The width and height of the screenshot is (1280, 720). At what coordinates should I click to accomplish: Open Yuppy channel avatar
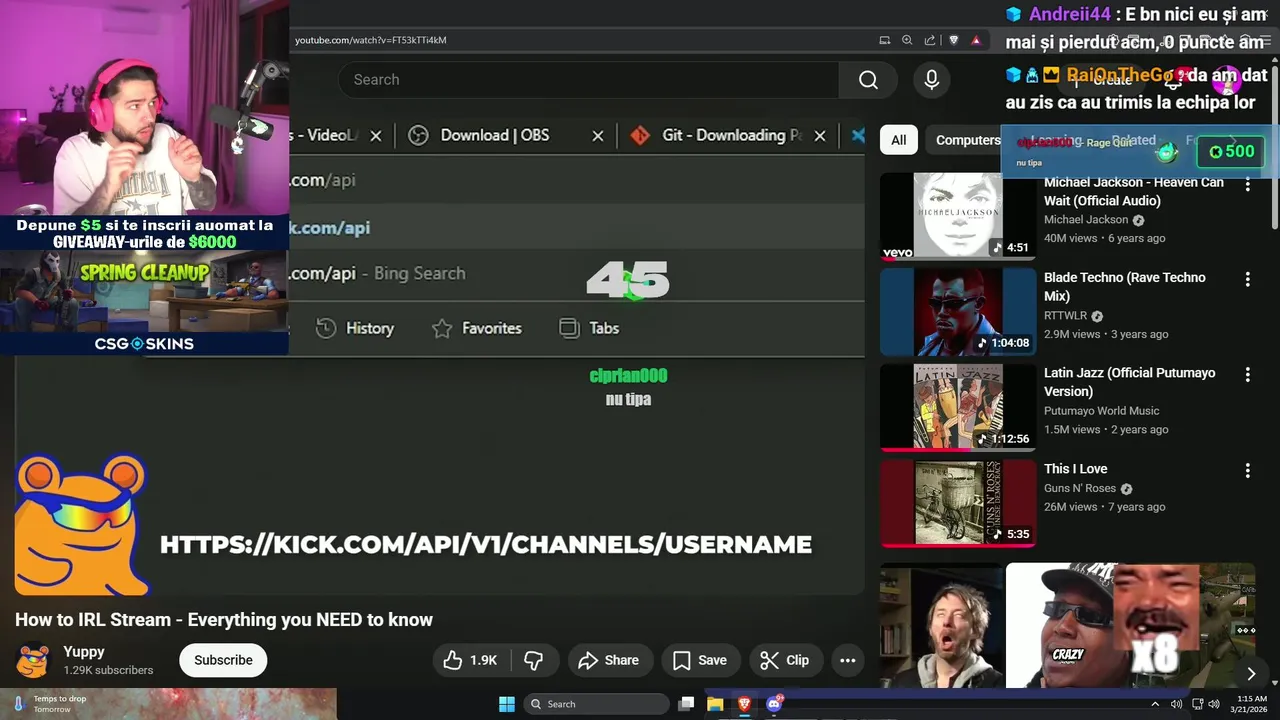pos(33,660)
